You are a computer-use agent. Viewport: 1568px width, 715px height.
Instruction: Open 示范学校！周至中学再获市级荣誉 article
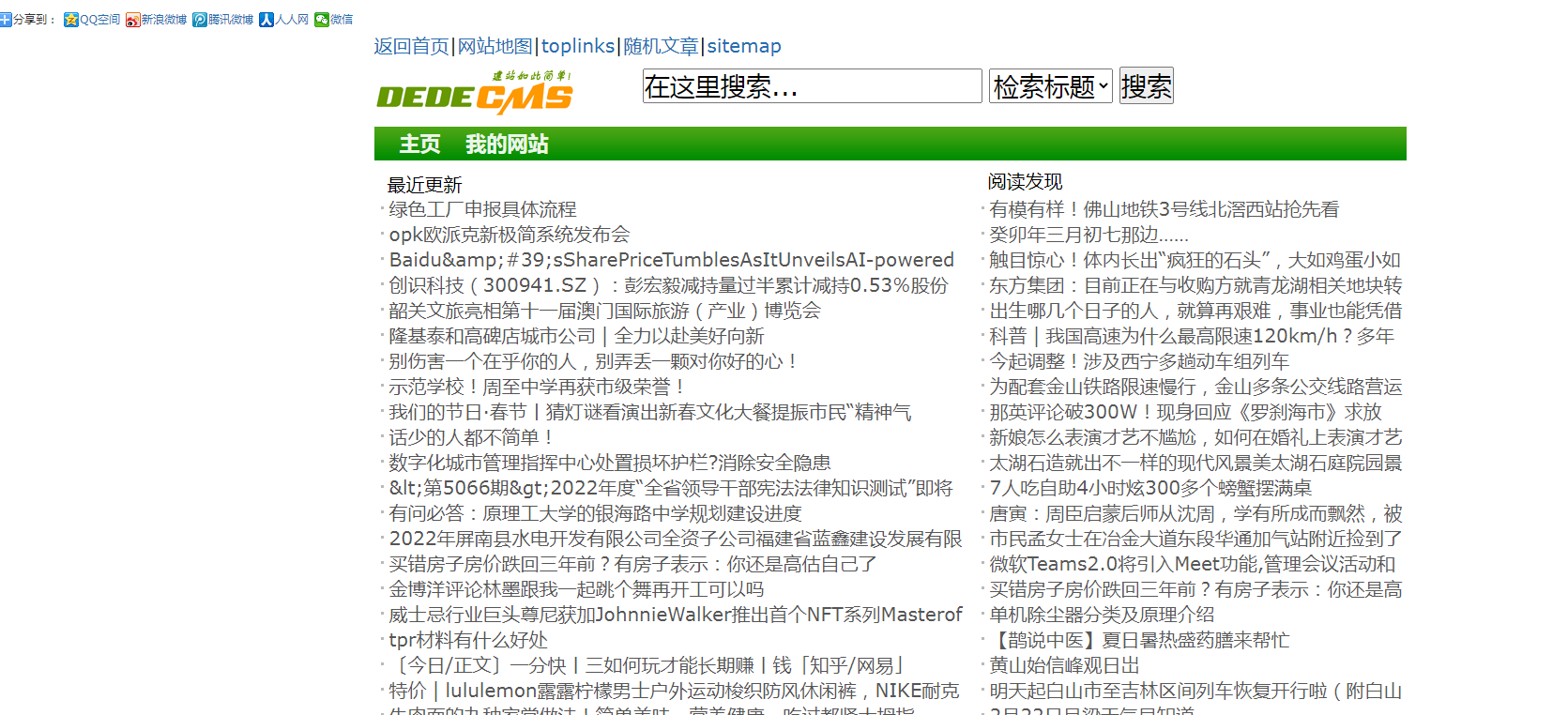tap(536, 387)
